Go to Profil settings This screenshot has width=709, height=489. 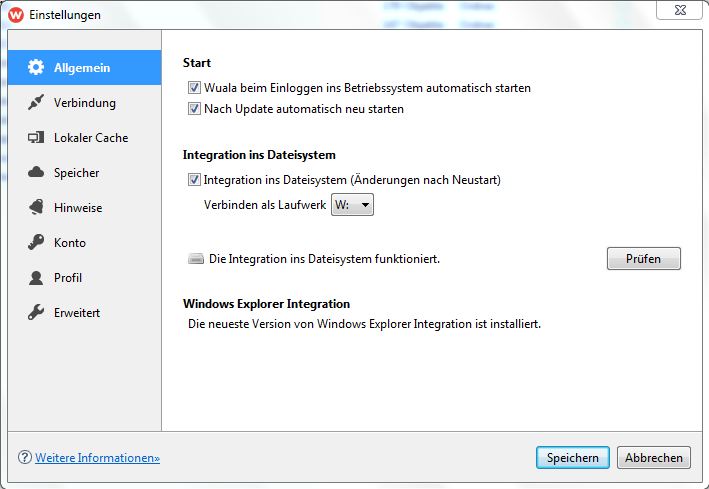tap(85, 277)
